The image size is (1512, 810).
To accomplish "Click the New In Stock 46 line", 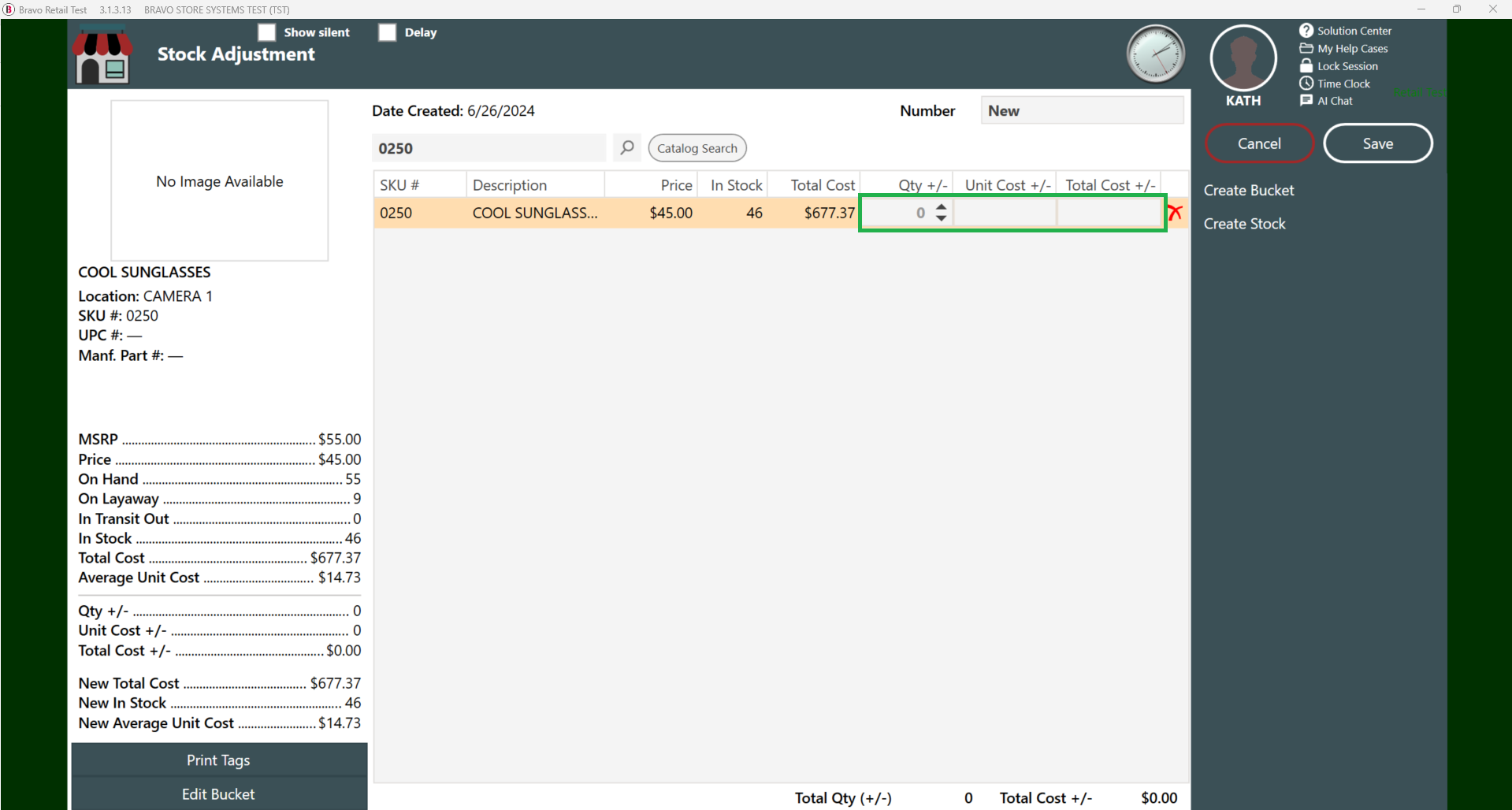I will pos(219,703).
